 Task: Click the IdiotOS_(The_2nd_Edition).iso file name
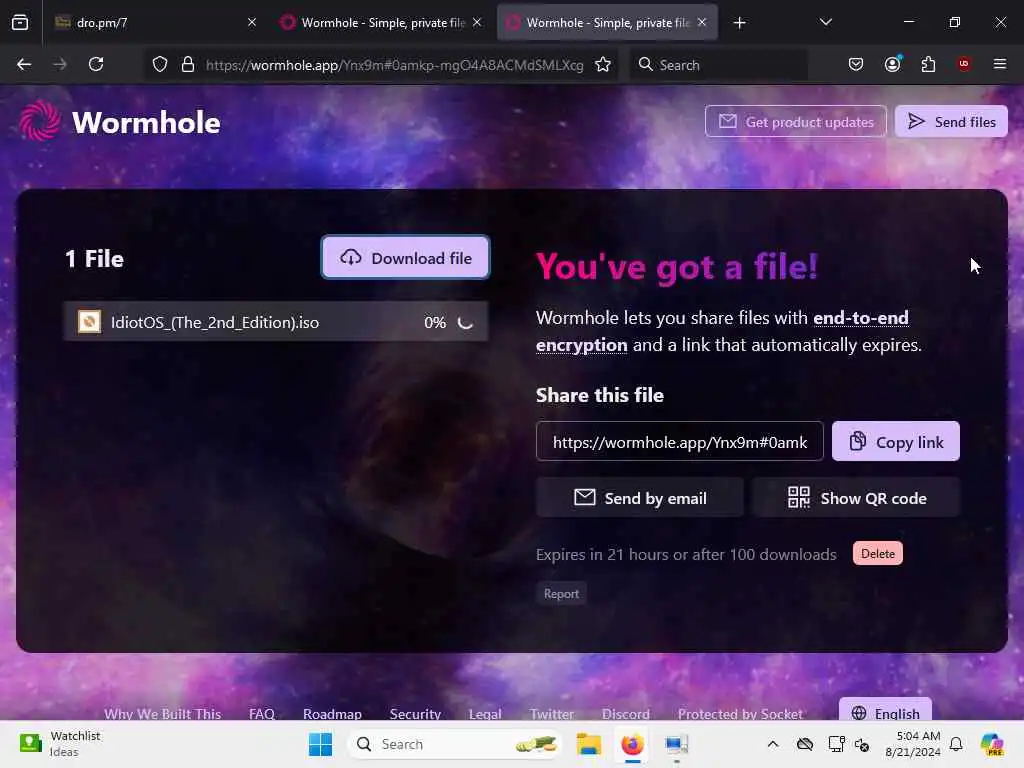coord(215,322)
